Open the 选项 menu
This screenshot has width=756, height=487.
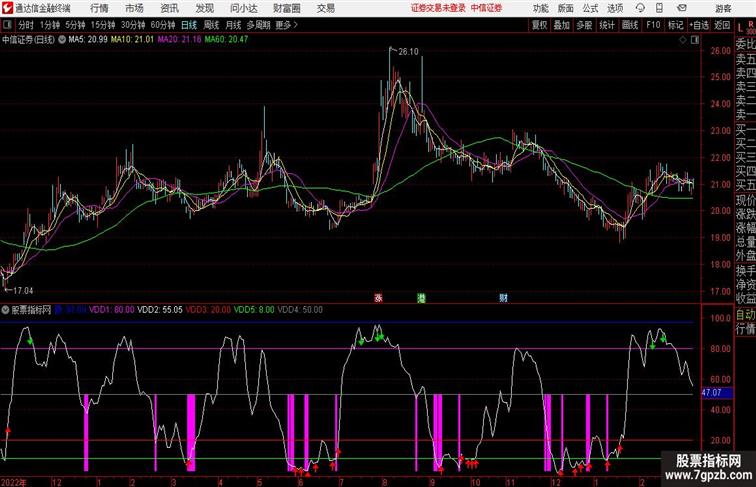tap(615, 8)
